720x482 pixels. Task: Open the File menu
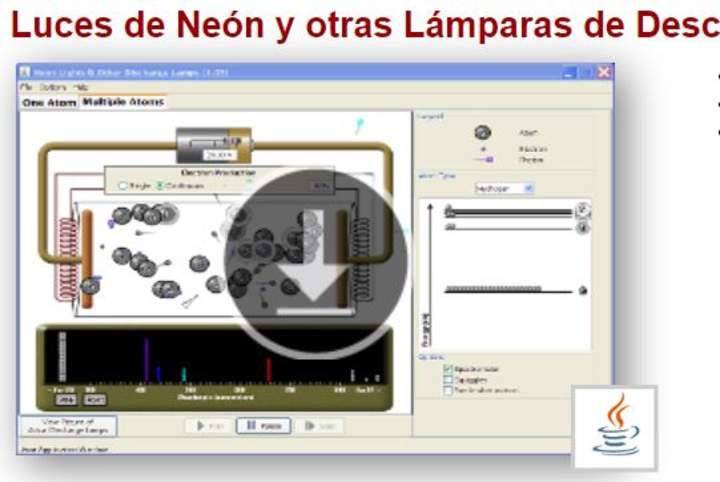[x=26, y=87]
